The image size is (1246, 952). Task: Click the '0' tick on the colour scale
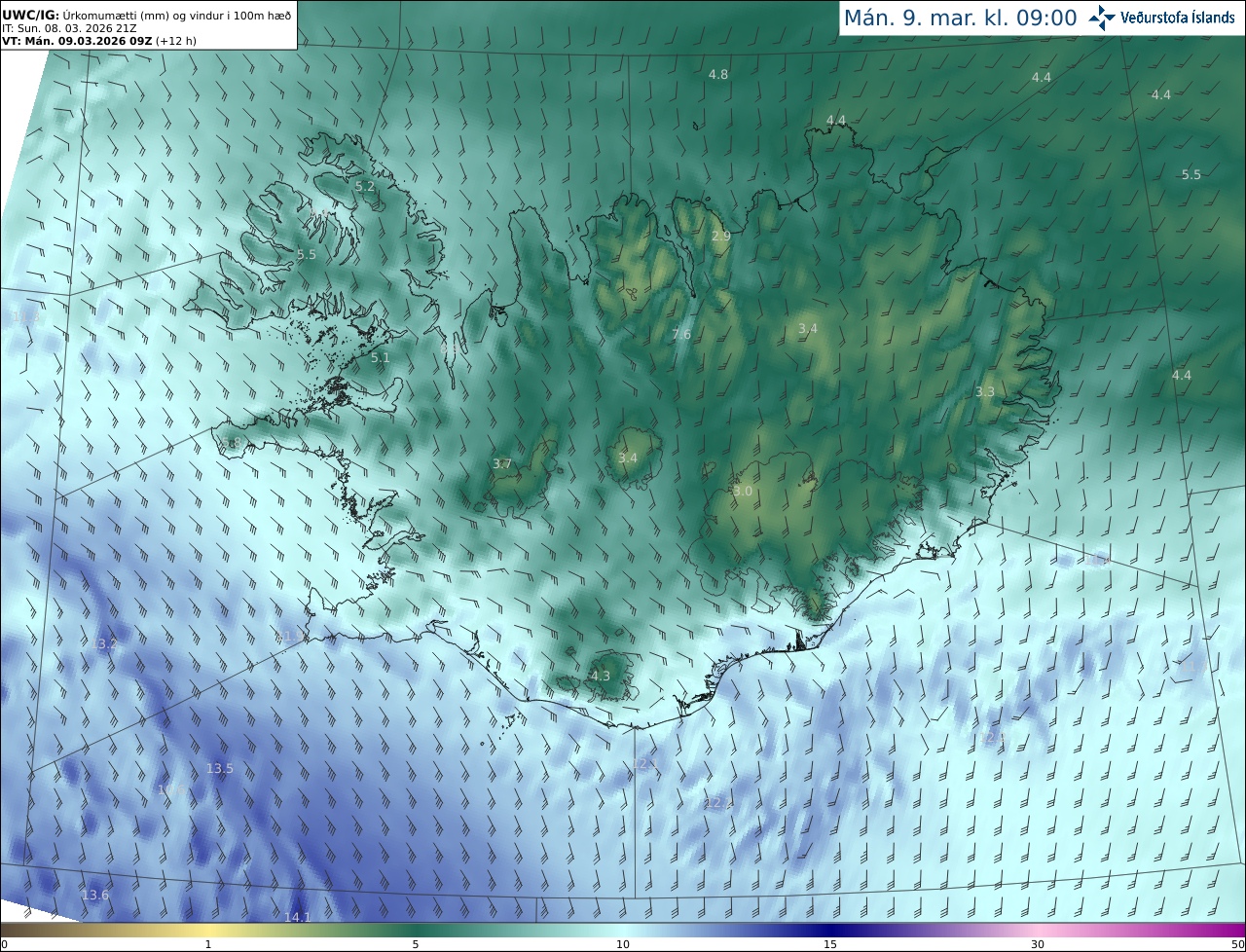pos(4,944)
